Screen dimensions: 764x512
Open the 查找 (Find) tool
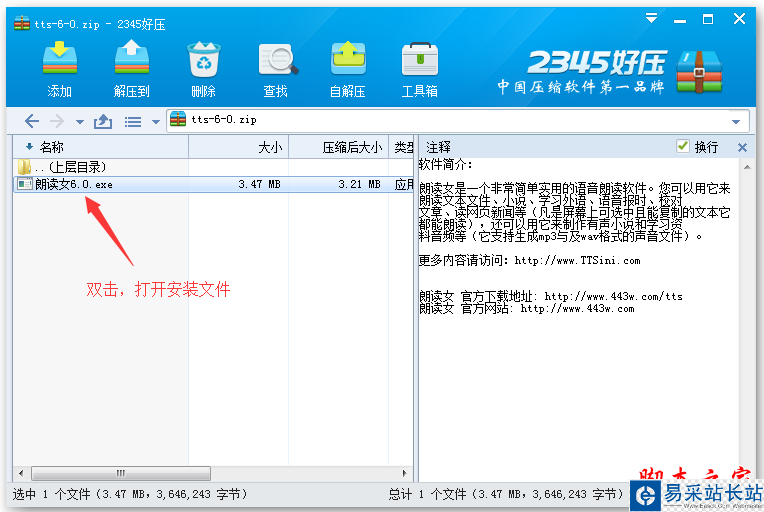click(x=278, y=59)
